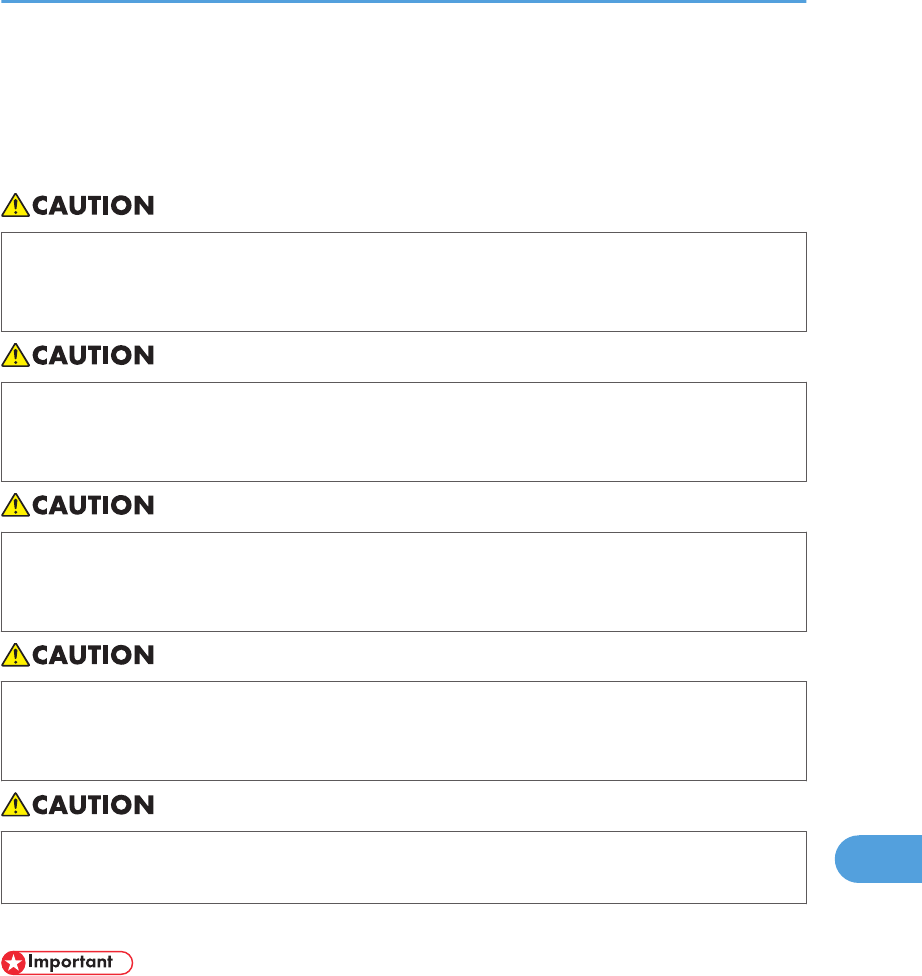922x976 pixels.
Task: Click the second caution warning triangle icon
Action: point(15,355)
